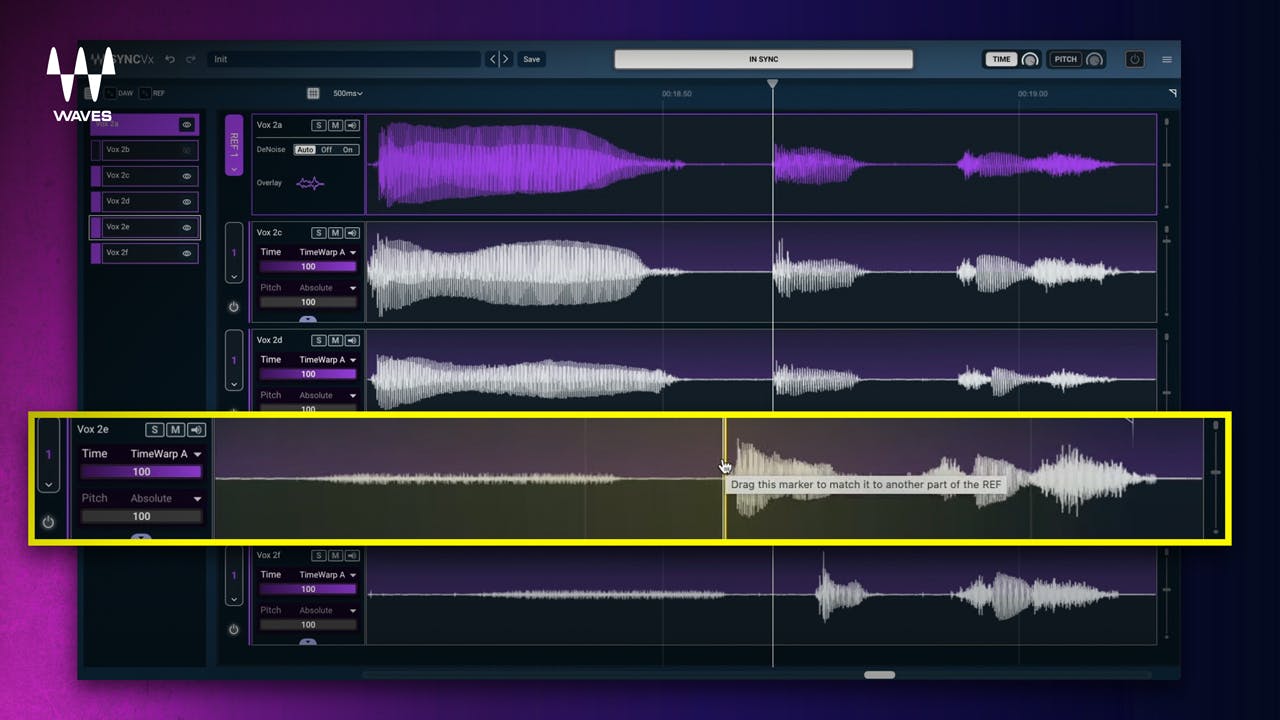
Task: Toggle visibility of Vox 2f
Action: pyautogui.click(x=186, y=252)
